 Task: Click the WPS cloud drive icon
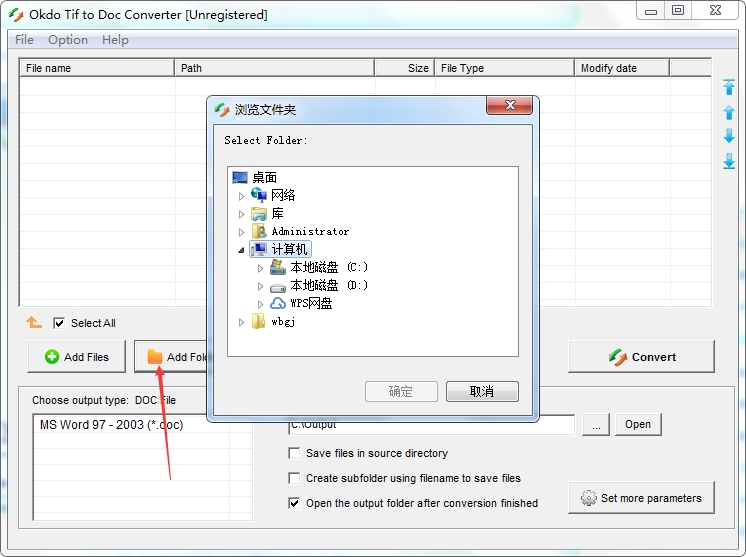[278, 303]
